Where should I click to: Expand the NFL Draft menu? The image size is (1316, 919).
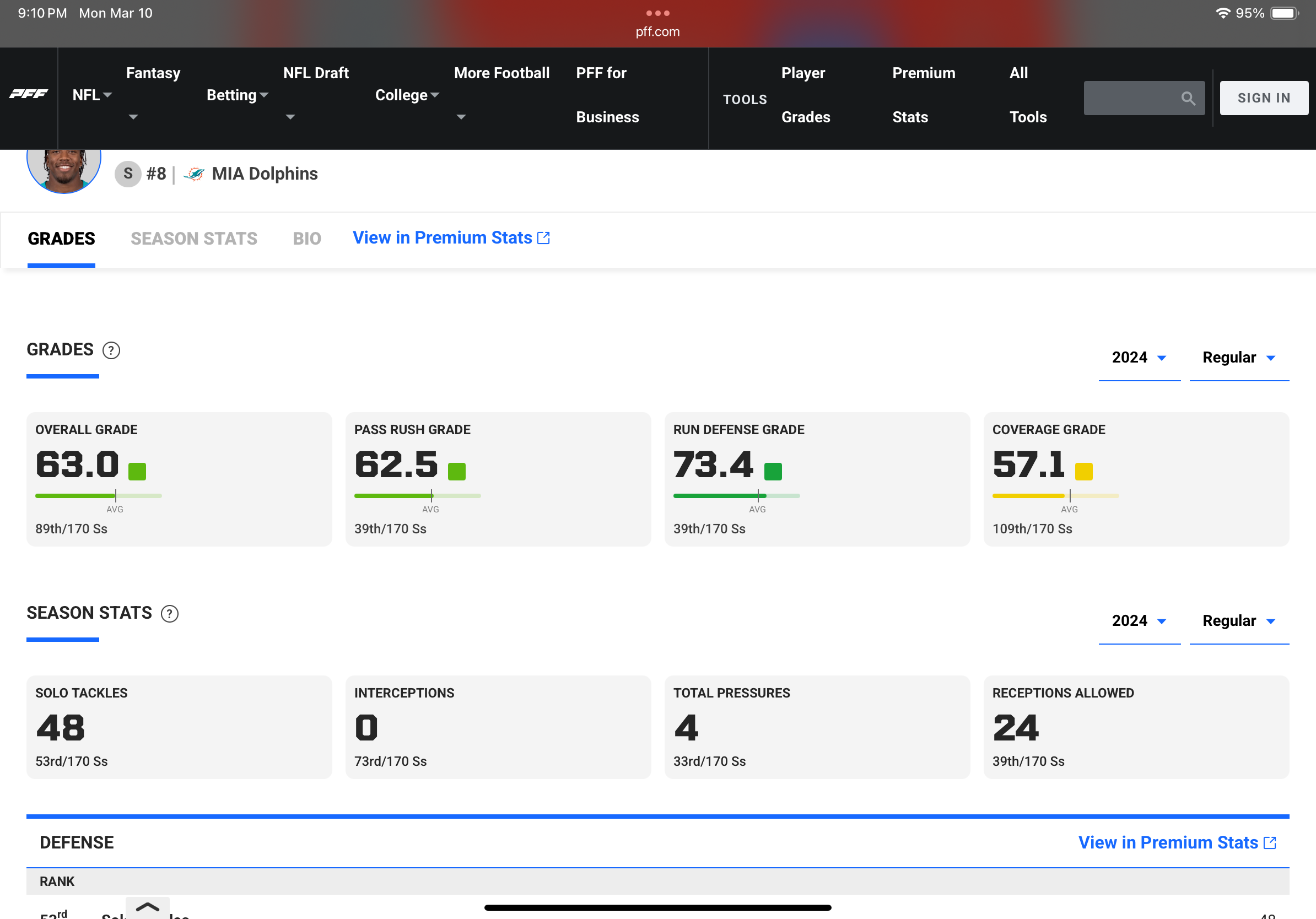(316, 95)
